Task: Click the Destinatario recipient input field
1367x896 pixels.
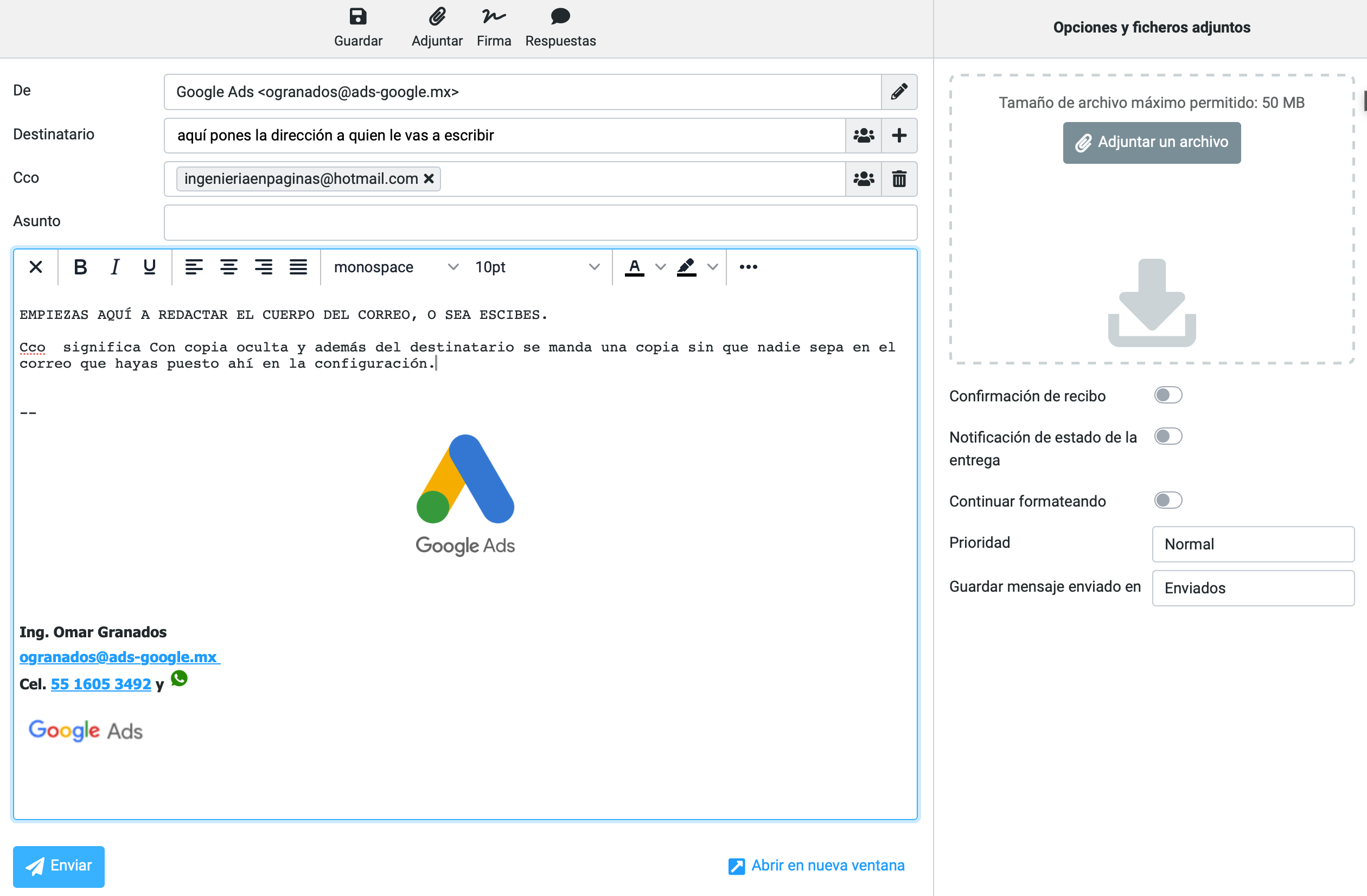Action: (x=504, y=136)
